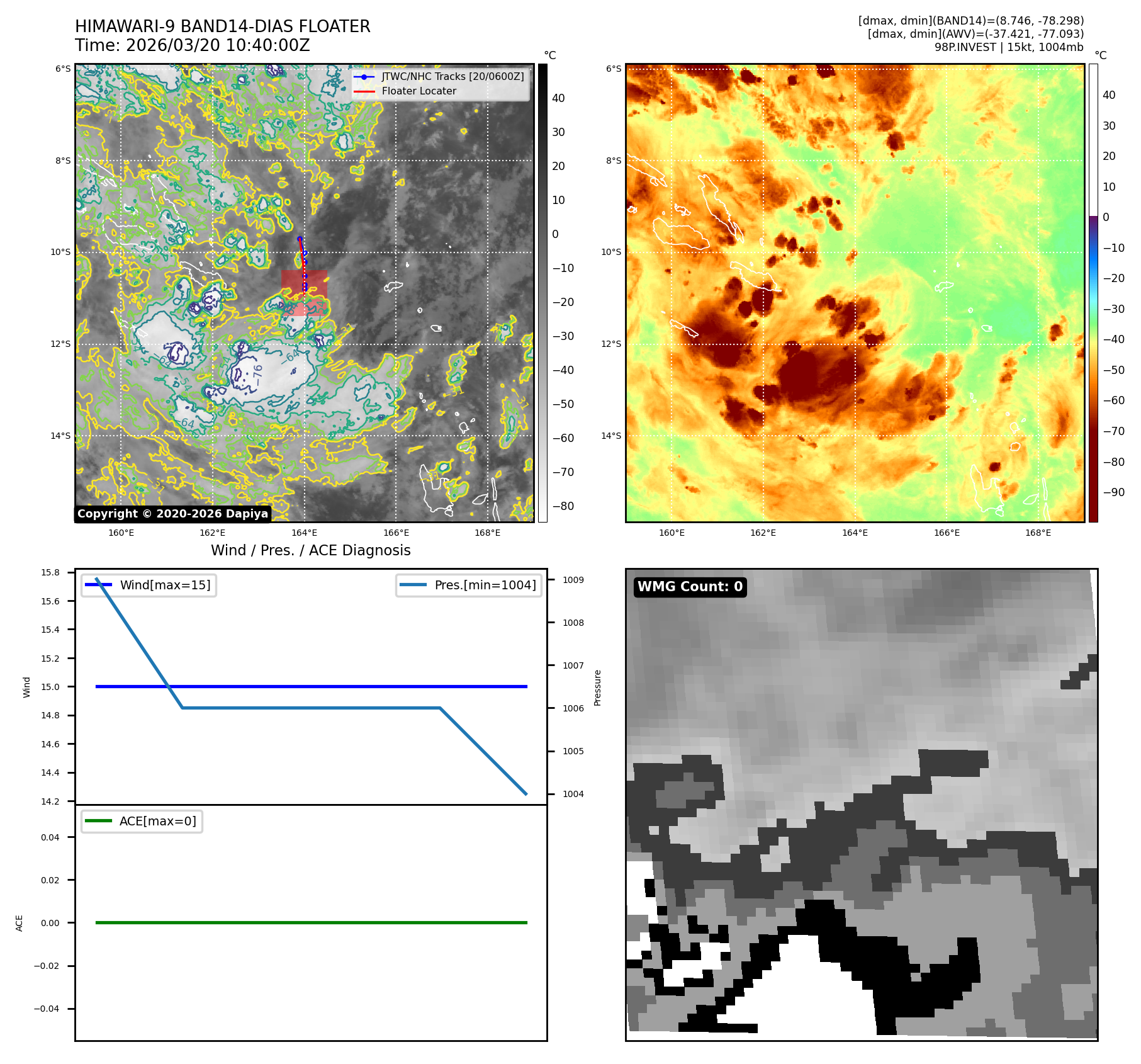
Task: Click the -76 contour label in the infrared map
Action: click(x=257, y=375)
